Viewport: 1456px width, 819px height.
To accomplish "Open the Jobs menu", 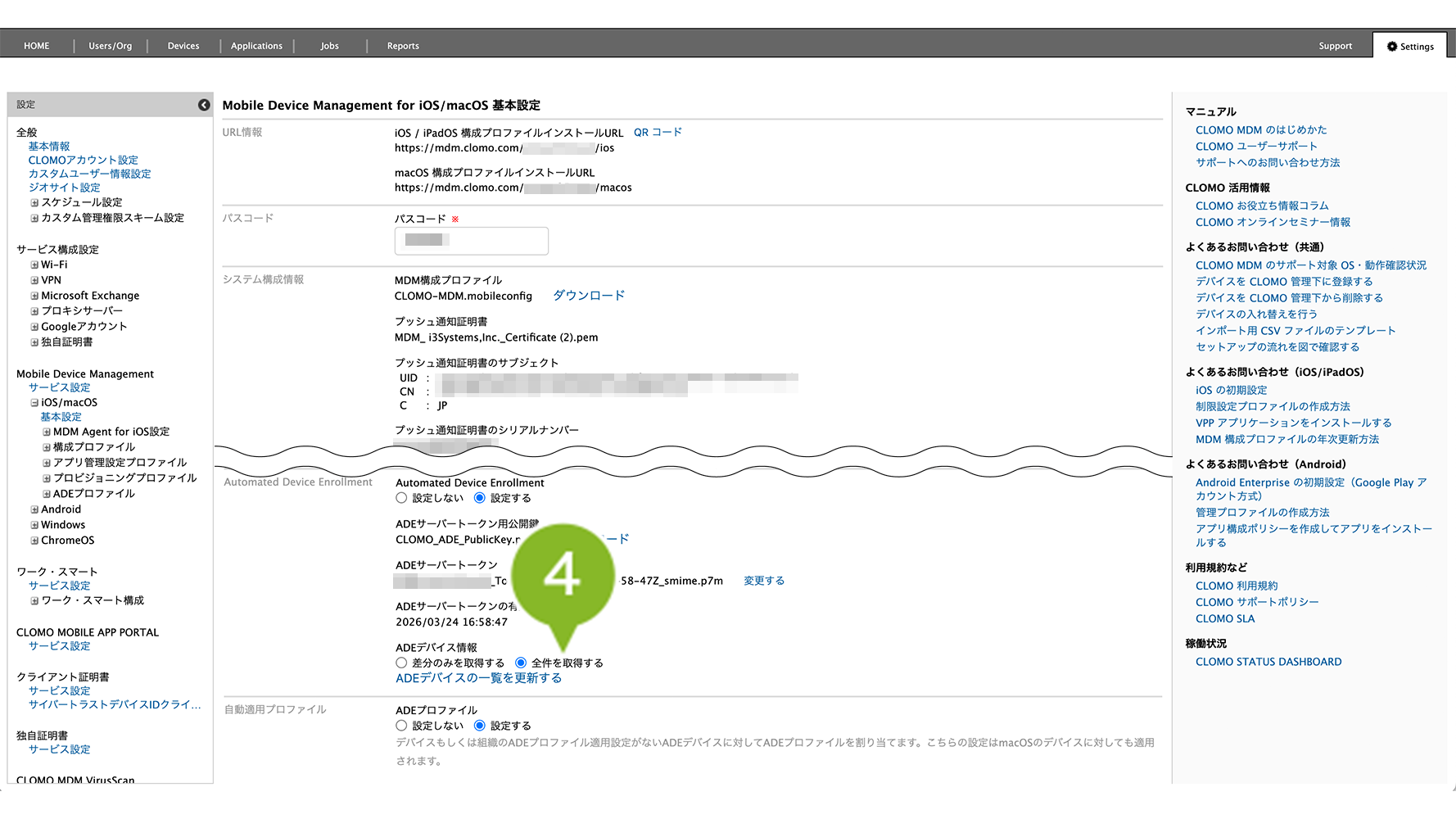I will (x=330, y=46).
